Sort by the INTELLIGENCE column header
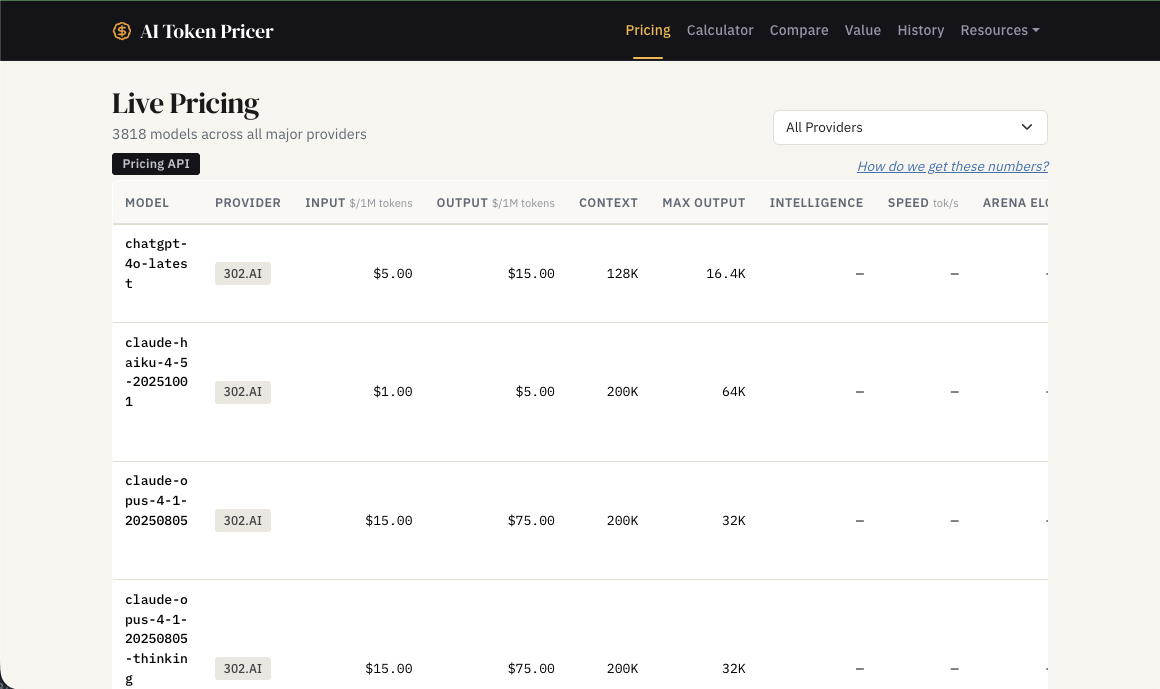 tap(816, 203)
